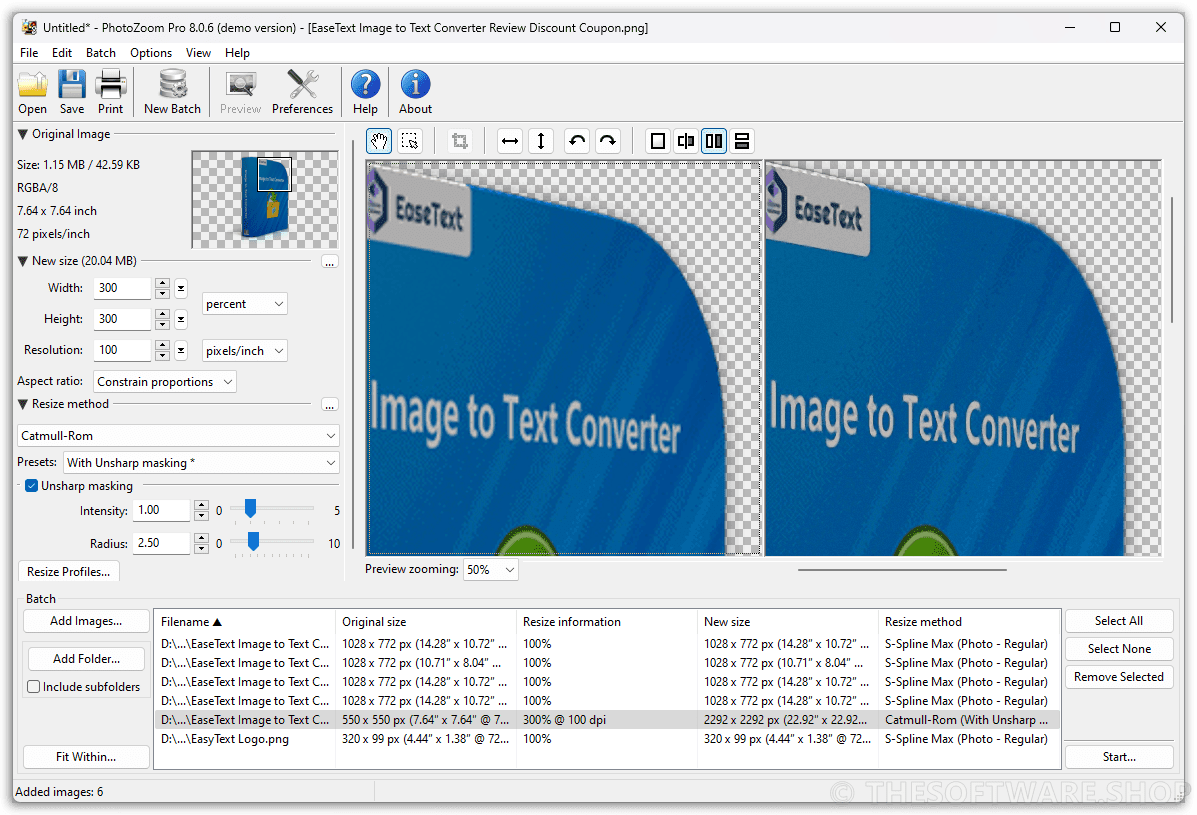Click the preview vertical scrollbar
Viewport: 1197px width, 815px height.
click(x=1172, y=259)
